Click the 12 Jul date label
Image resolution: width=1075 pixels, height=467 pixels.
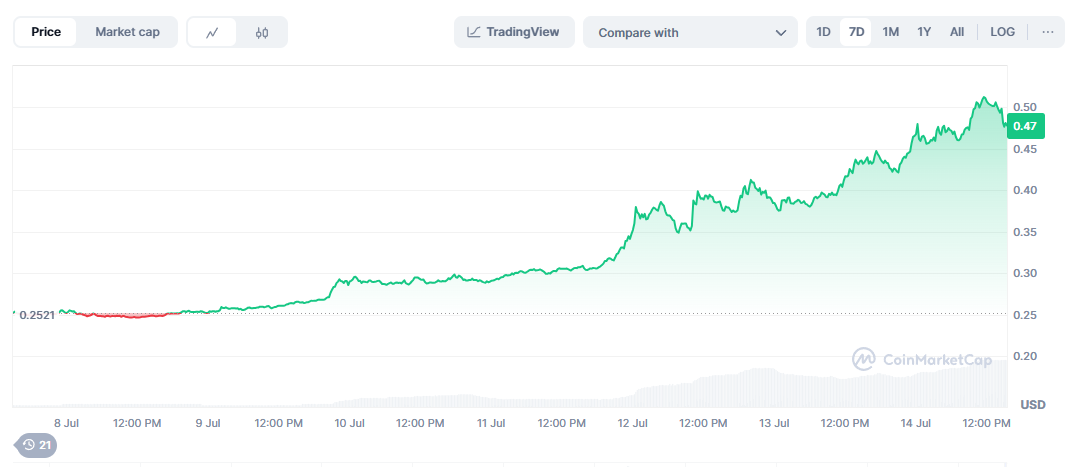633,423
